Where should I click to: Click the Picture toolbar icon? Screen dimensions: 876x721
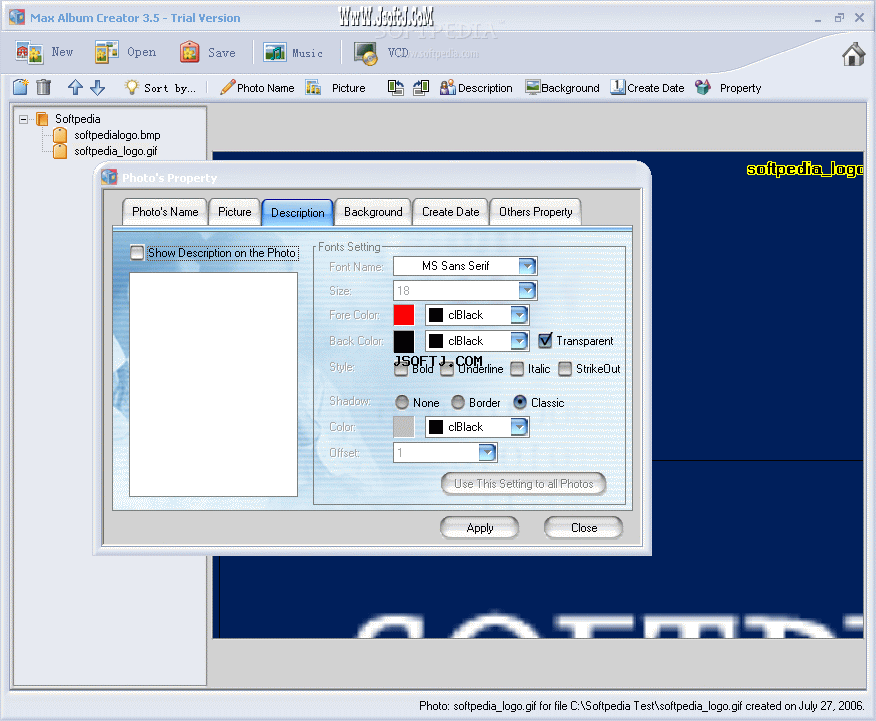(x=313, y=87)
